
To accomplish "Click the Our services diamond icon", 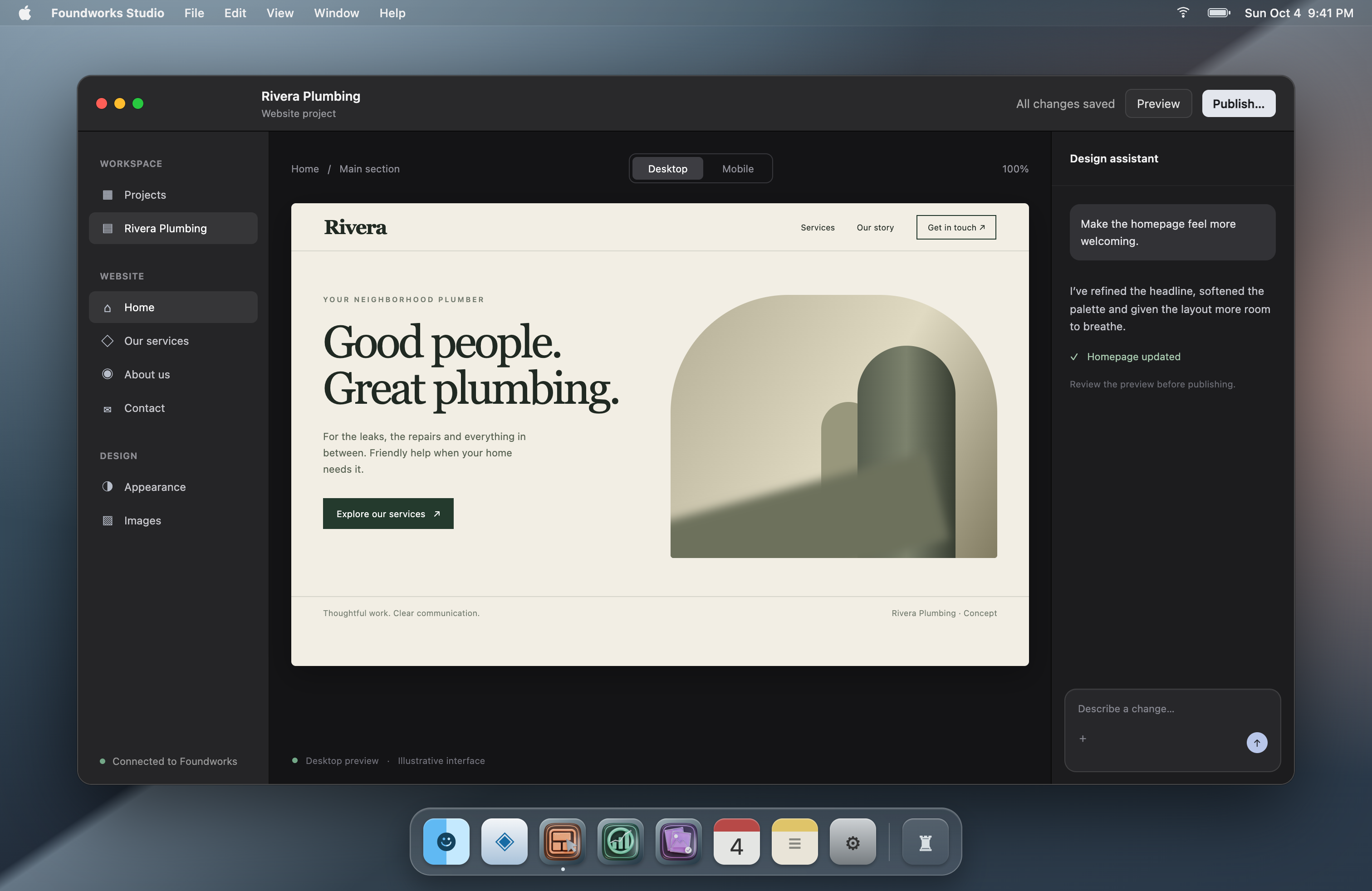I will point(107,341).
